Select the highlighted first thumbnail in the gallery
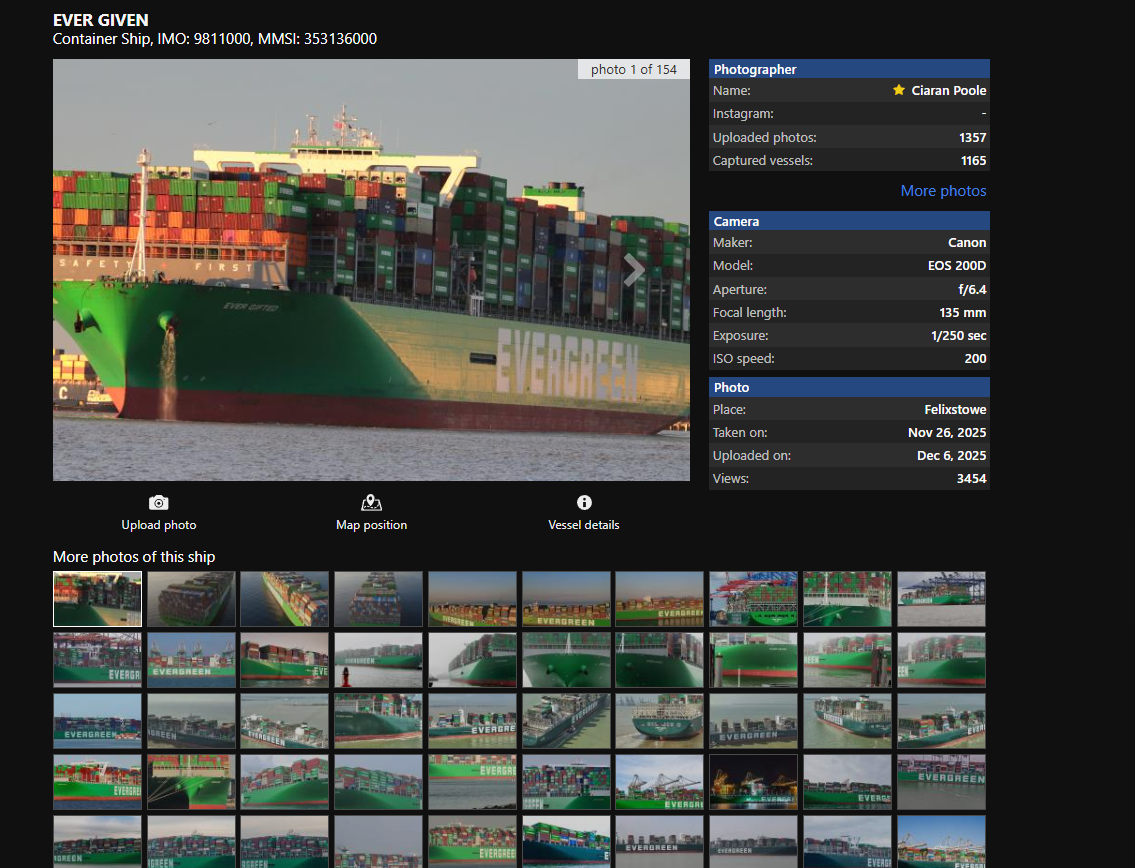Image resolution: width=1135 pixels, height=868 pixels. [x=97, y=599]
